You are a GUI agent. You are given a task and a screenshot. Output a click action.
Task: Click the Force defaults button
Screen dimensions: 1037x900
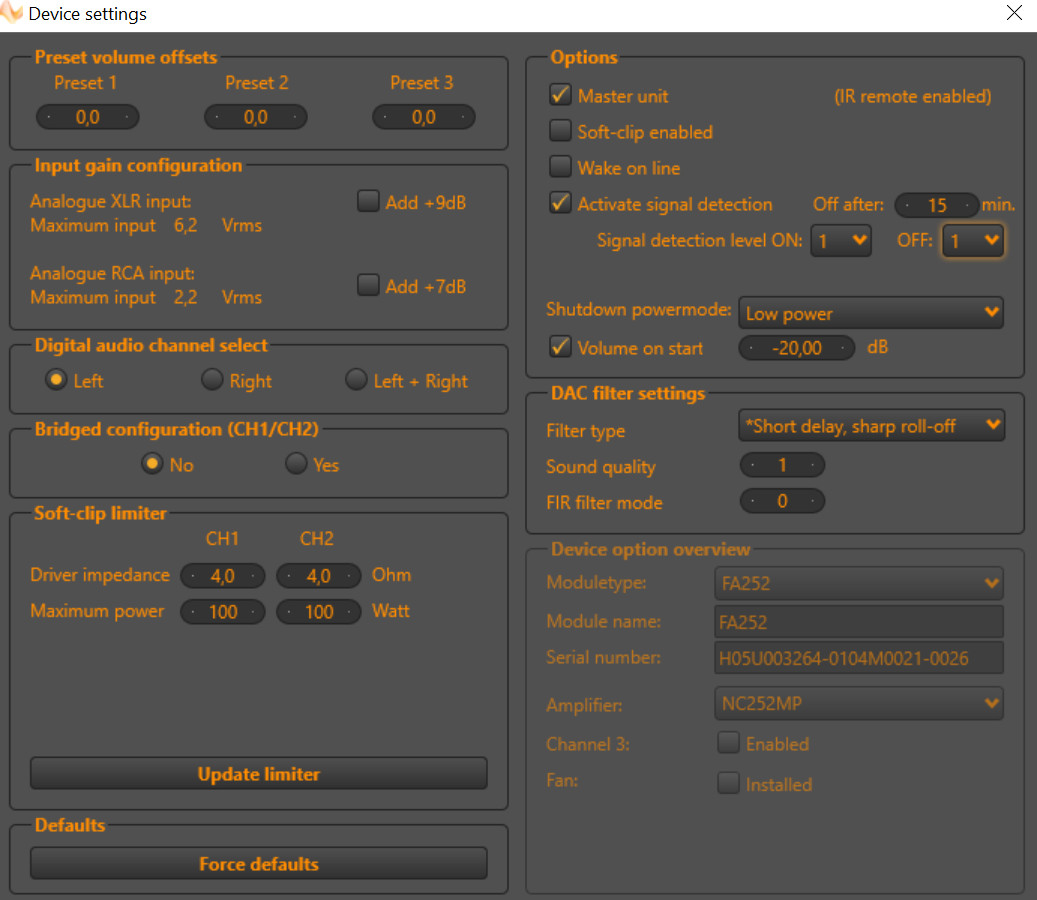pos(259,864)
